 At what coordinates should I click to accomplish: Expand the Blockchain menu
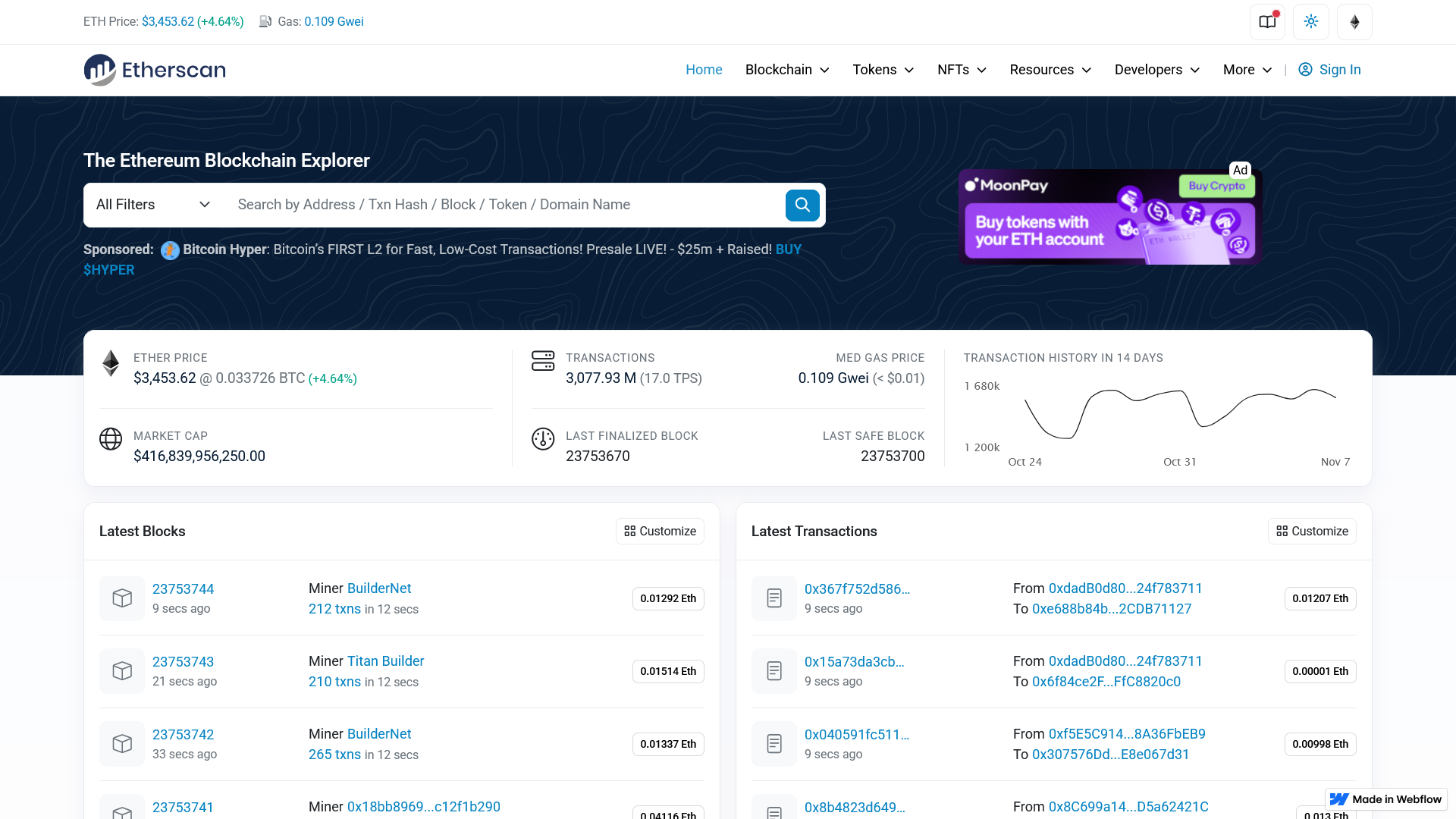coord(787,70)
